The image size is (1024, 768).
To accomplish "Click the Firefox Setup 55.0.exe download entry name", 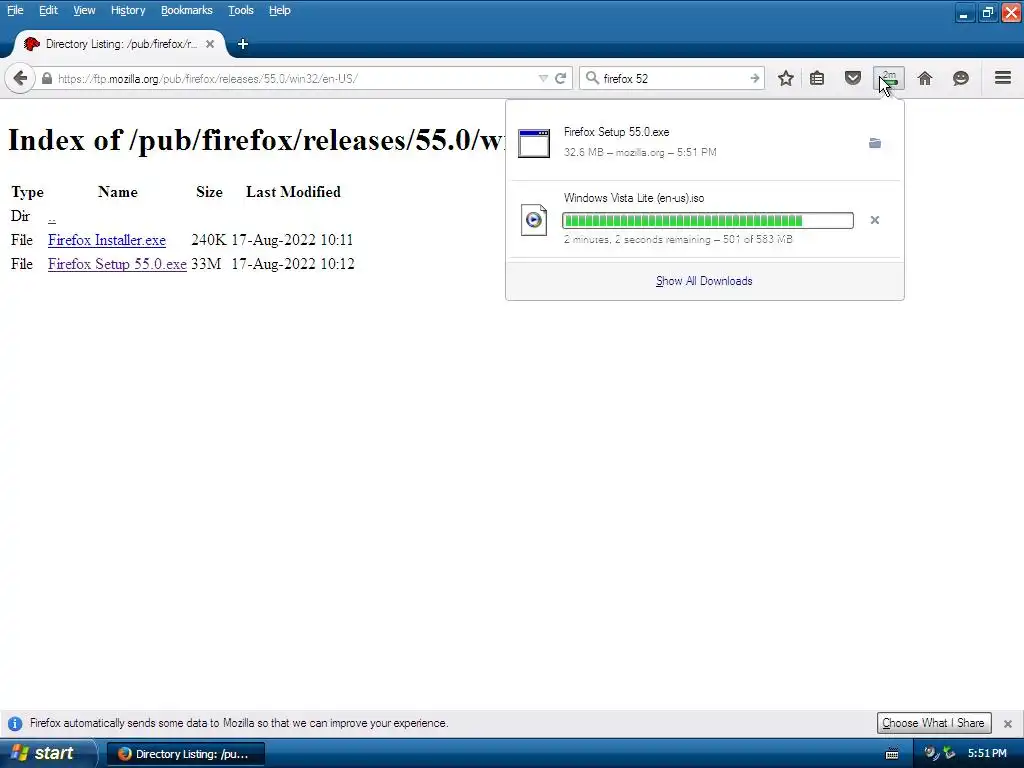I will (x=616, y=132).
